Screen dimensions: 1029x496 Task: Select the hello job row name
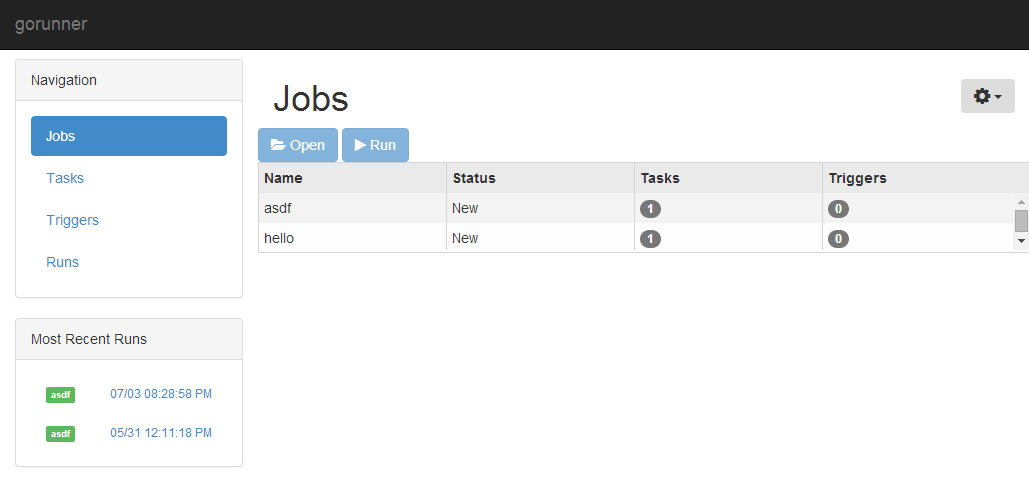click(x=279, y=238)
